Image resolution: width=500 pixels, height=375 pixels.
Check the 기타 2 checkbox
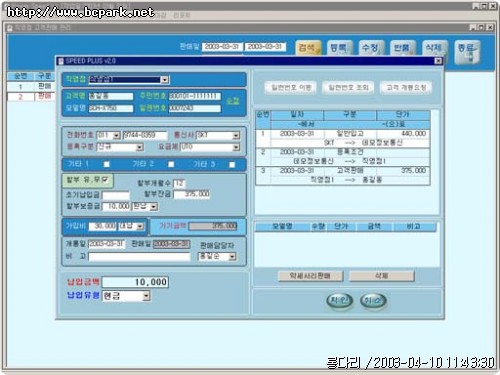[171, 164]
